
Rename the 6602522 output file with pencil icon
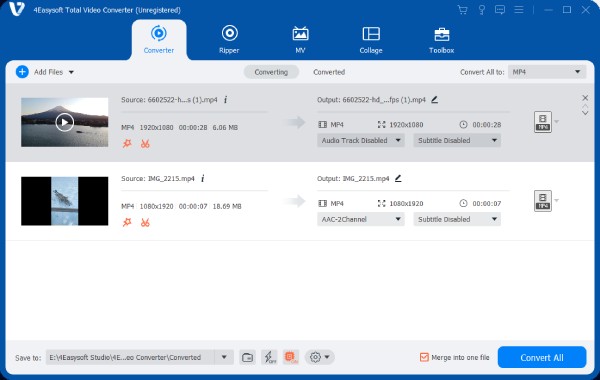[x=434, y=99]
